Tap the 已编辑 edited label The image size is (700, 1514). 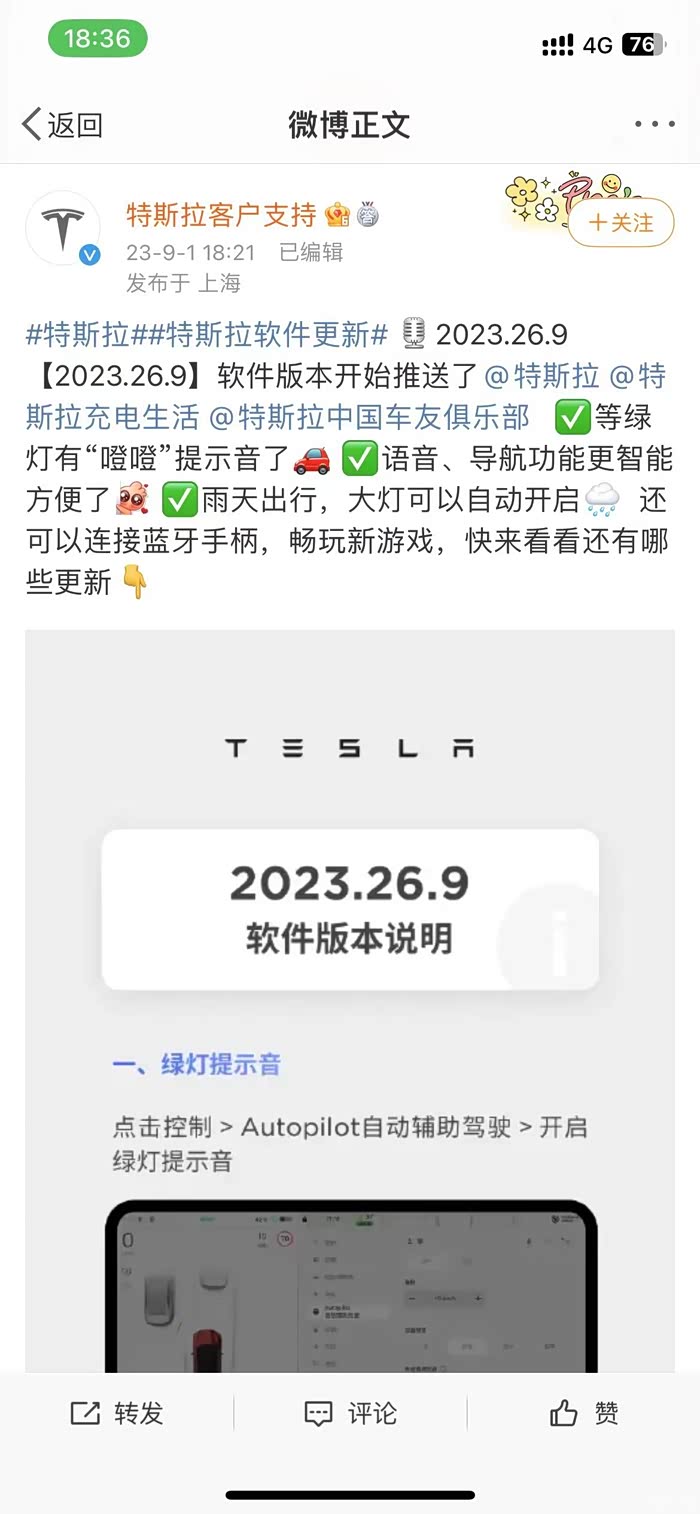311,252
